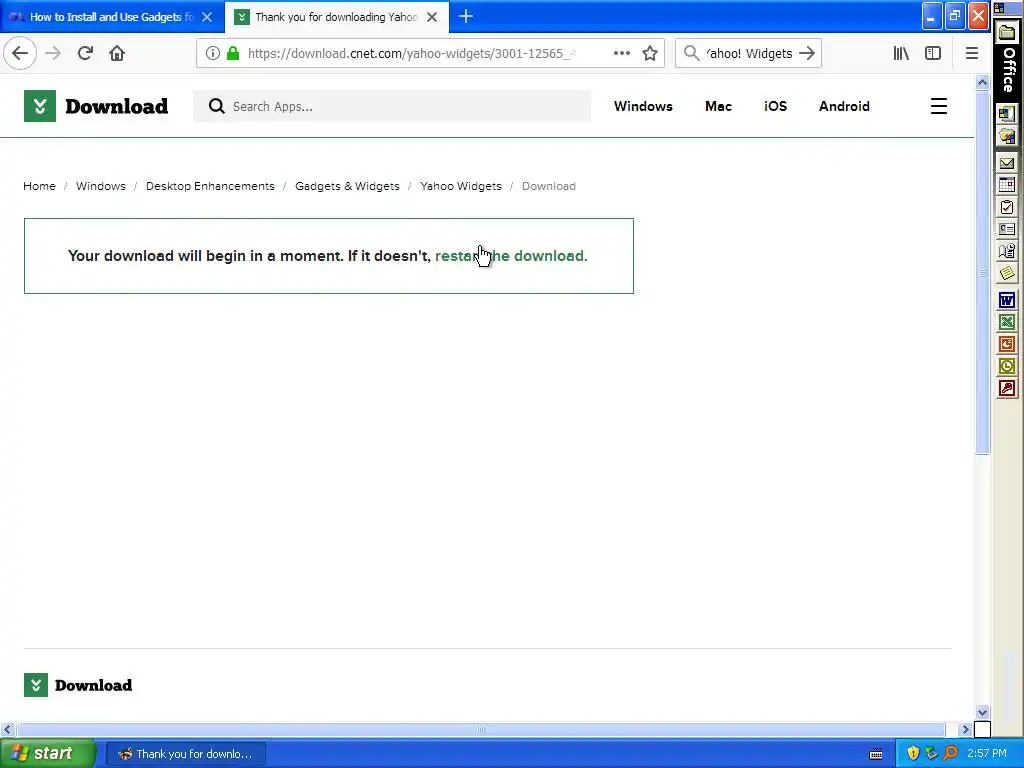Follow the Windows breadcrumb link
Image resolution: width=1024 pixels, height=768 pixels.
[x=101, y=186]
